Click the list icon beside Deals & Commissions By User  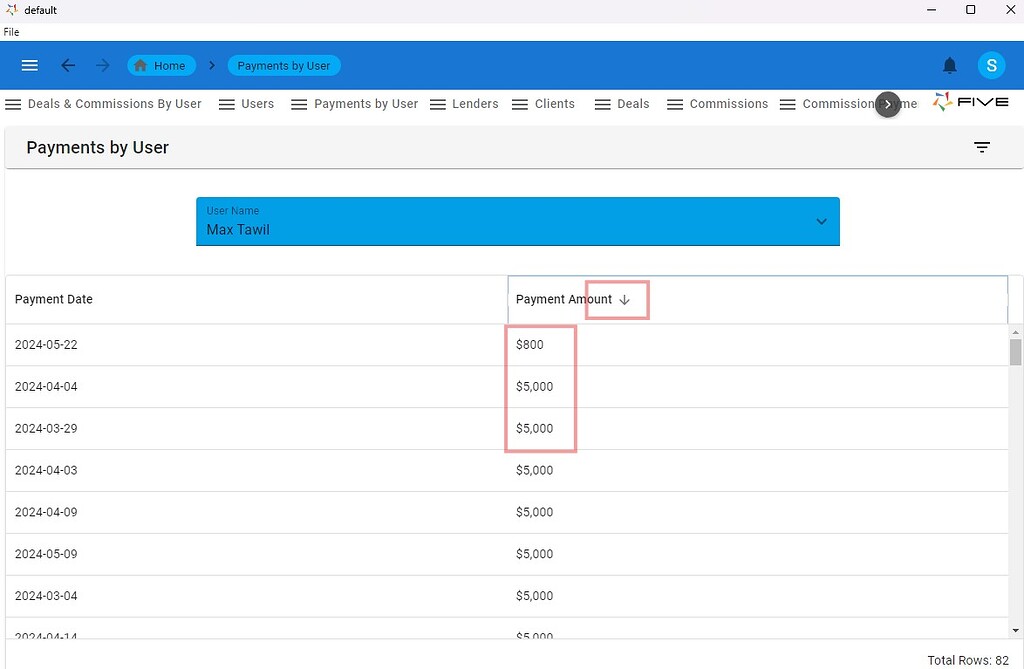coord(13,104)
